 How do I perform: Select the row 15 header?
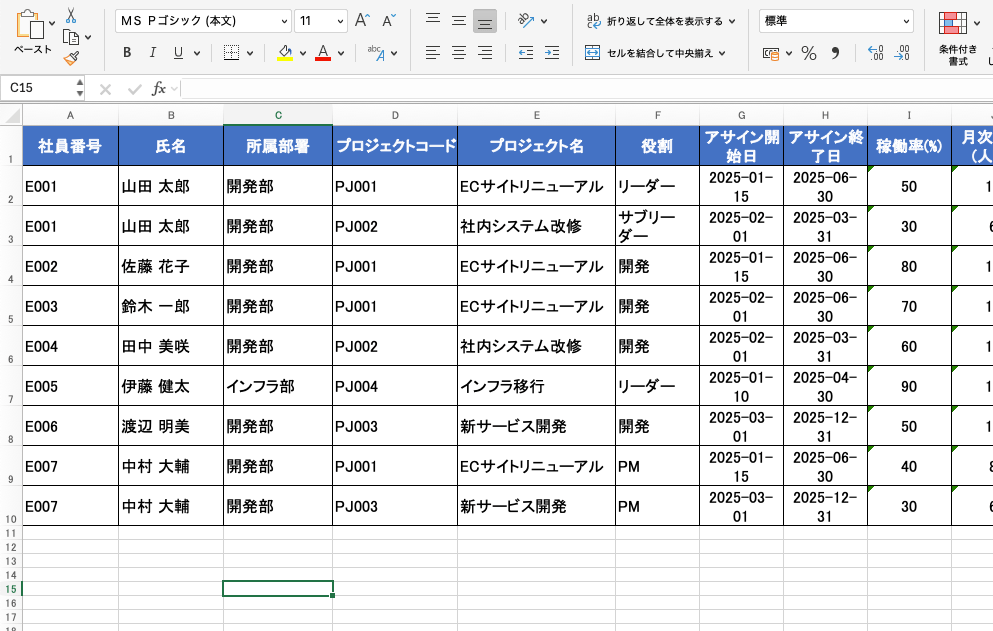point(11,589)
